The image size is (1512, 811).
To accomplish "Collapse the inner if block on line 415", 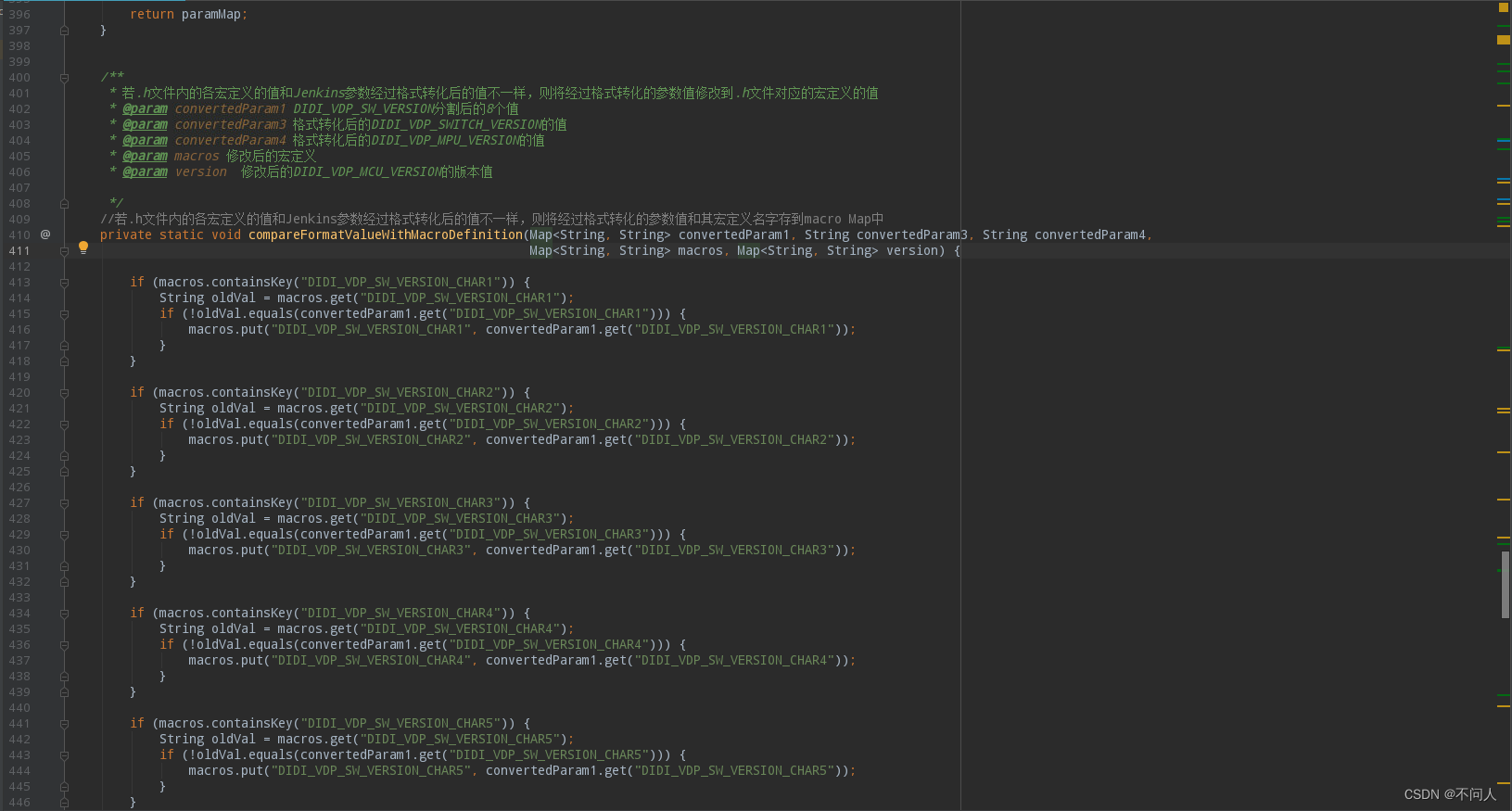I will (x=64, y=314).
